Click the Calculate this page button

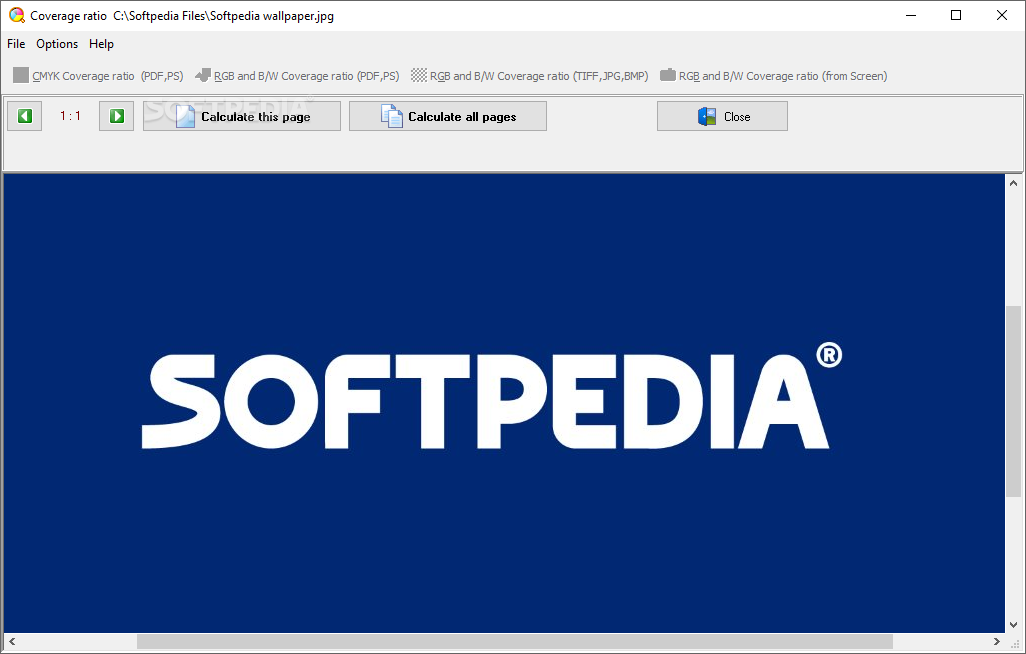click(x=242, y=116)
